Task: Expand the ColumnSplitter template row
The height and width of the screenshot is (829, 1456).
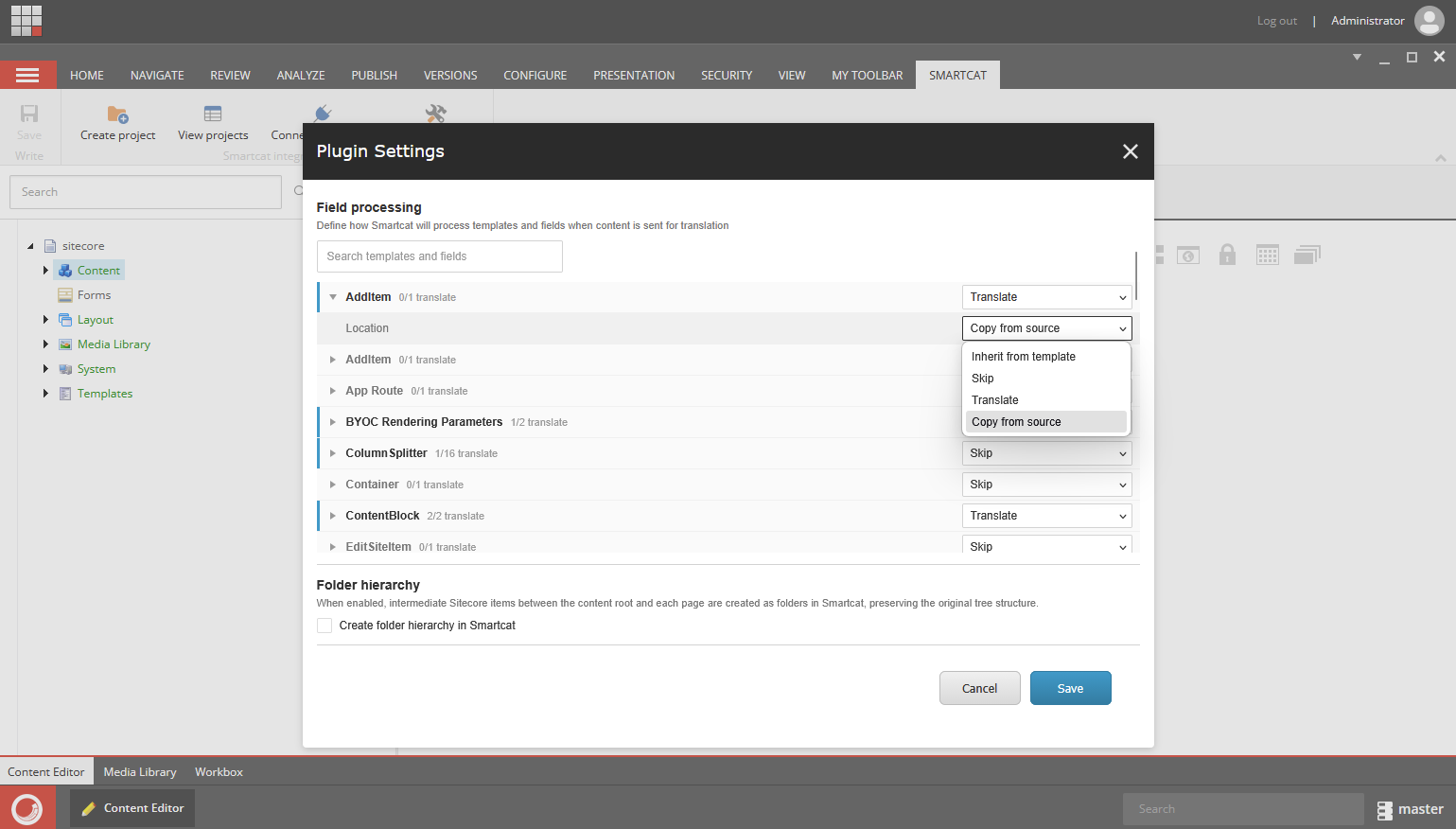Action: pos(333,453)
